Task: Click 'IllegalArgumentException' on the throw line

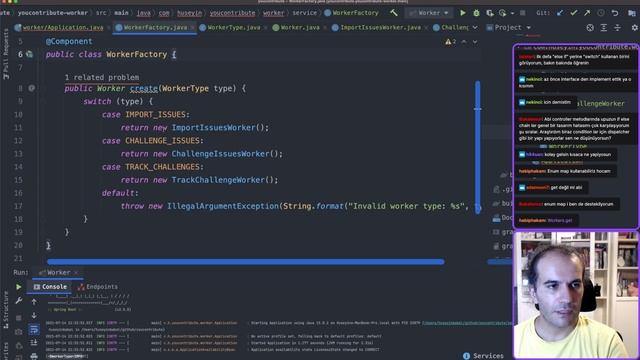Action: pyautogui.click(x=223, y=206)
